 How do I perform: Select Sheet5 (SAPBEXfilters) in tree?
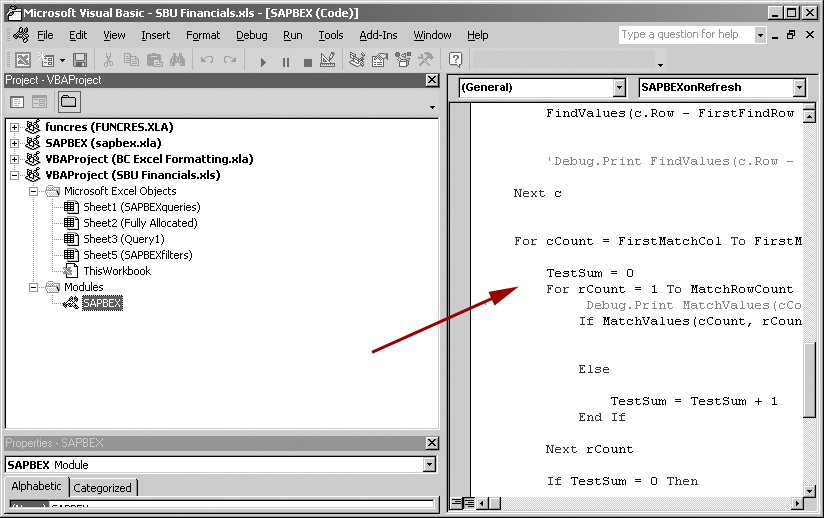tap(138, 255)
